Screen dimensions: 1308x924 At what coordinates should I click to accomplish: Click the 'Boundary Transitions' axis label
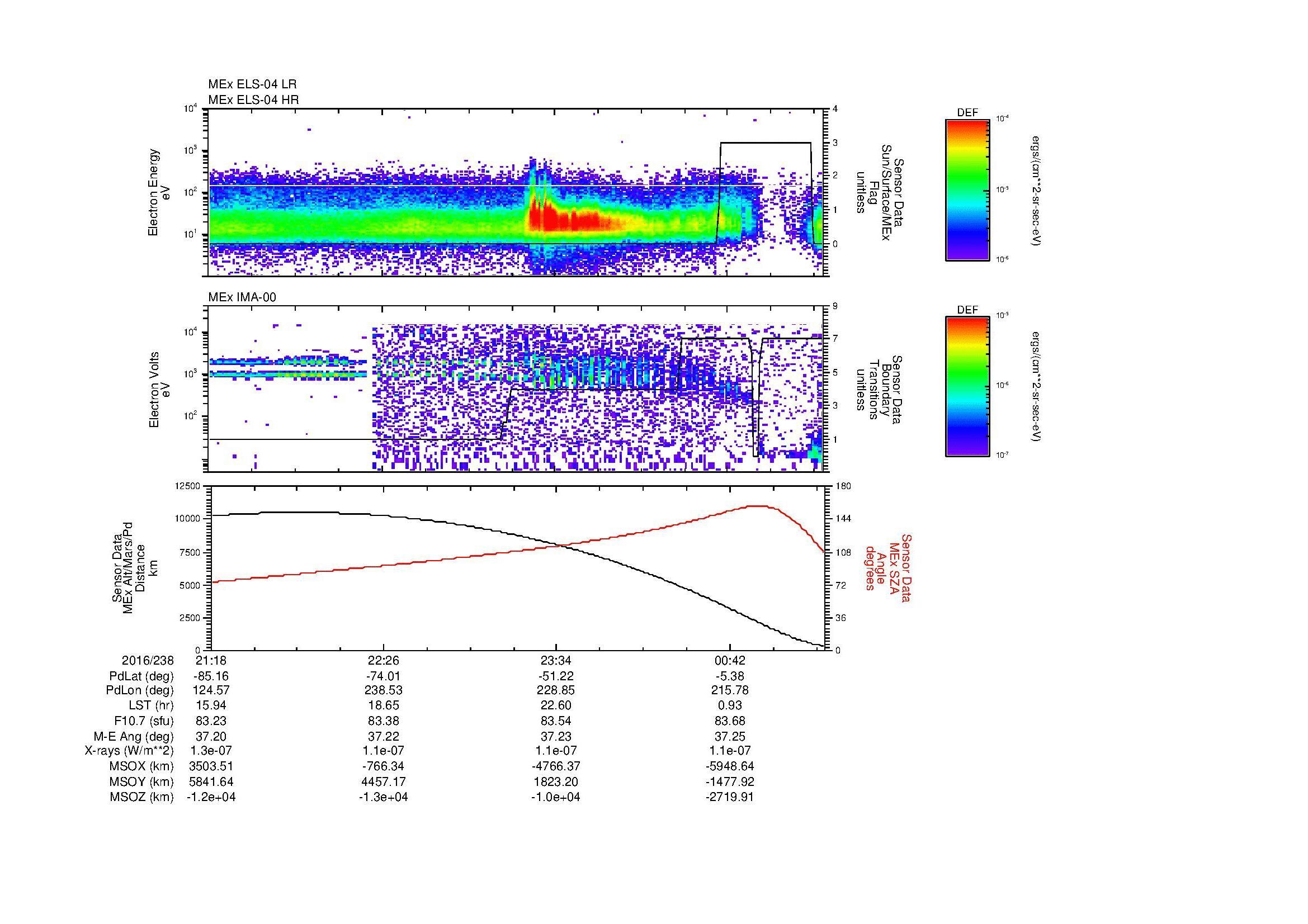tap(880, 390)
